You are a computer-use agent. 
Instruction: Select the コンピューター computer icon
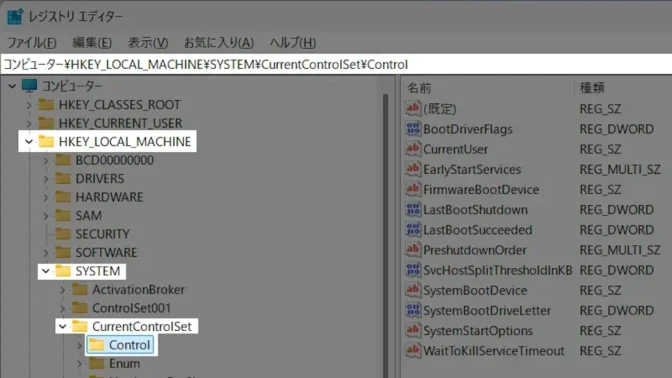click(x=30, y=86)
